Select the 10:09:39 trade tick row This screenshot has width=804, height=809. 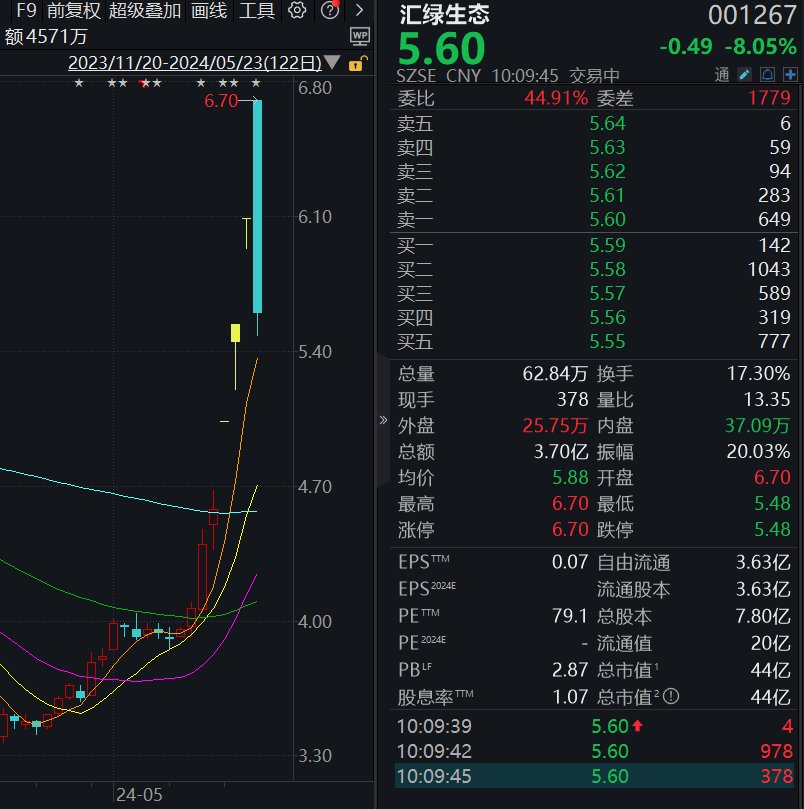pos(594,726)
